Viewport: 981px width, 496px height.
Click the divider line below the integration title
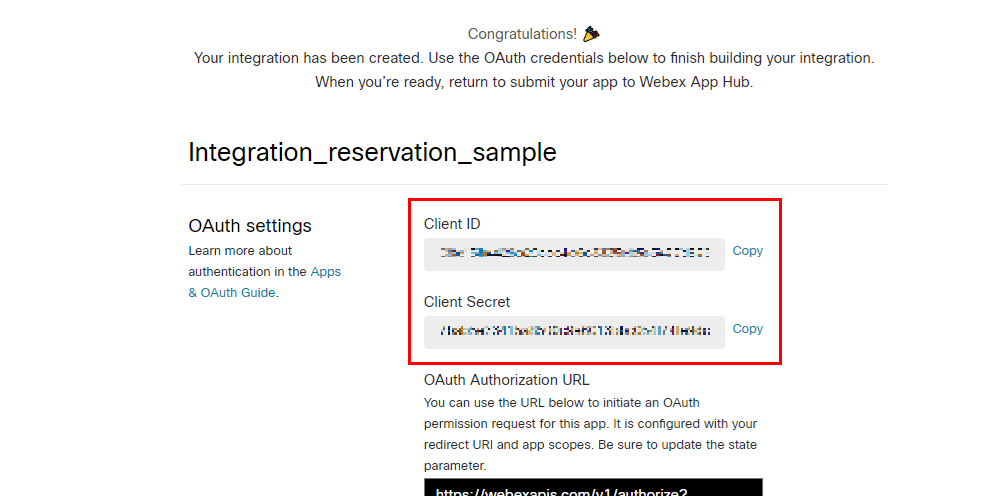[x=534, y=185]
